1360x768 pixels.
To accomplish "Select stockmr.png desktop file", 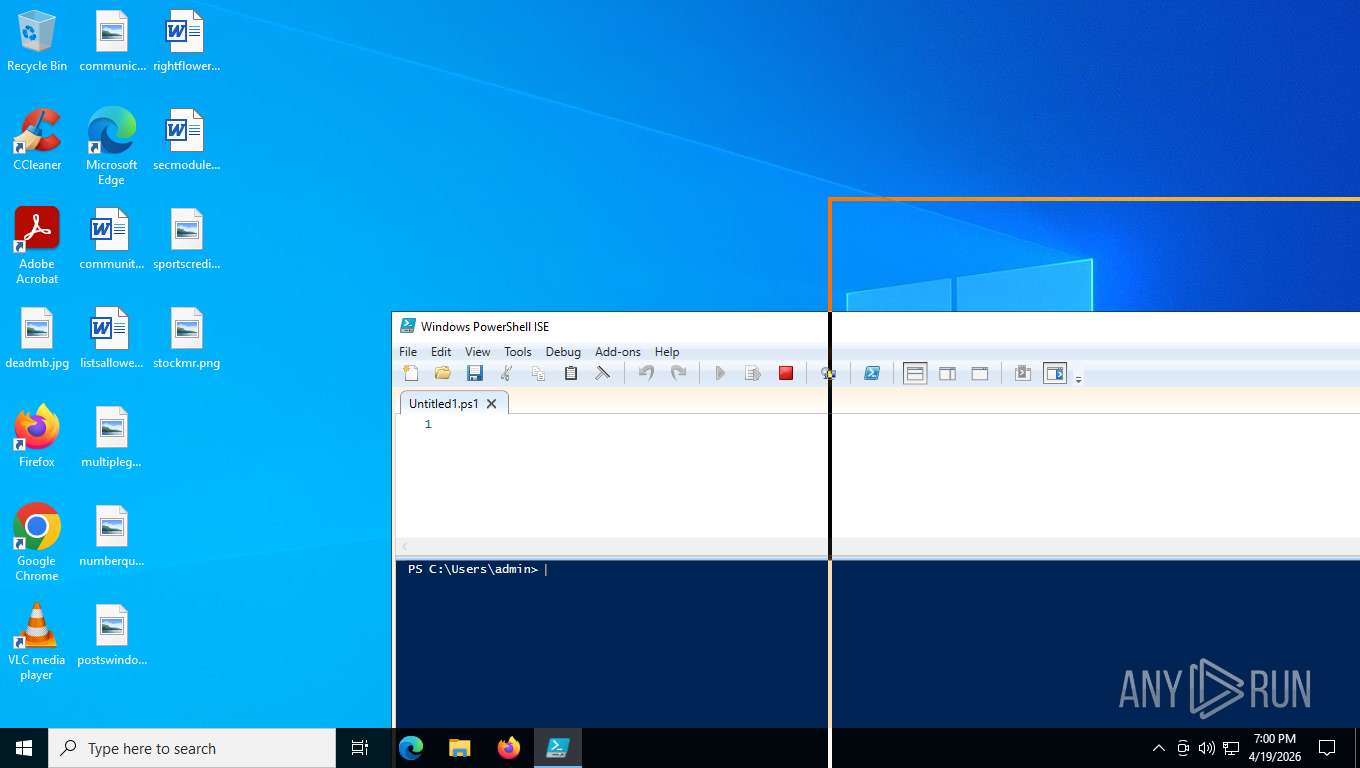I will 186,338.
